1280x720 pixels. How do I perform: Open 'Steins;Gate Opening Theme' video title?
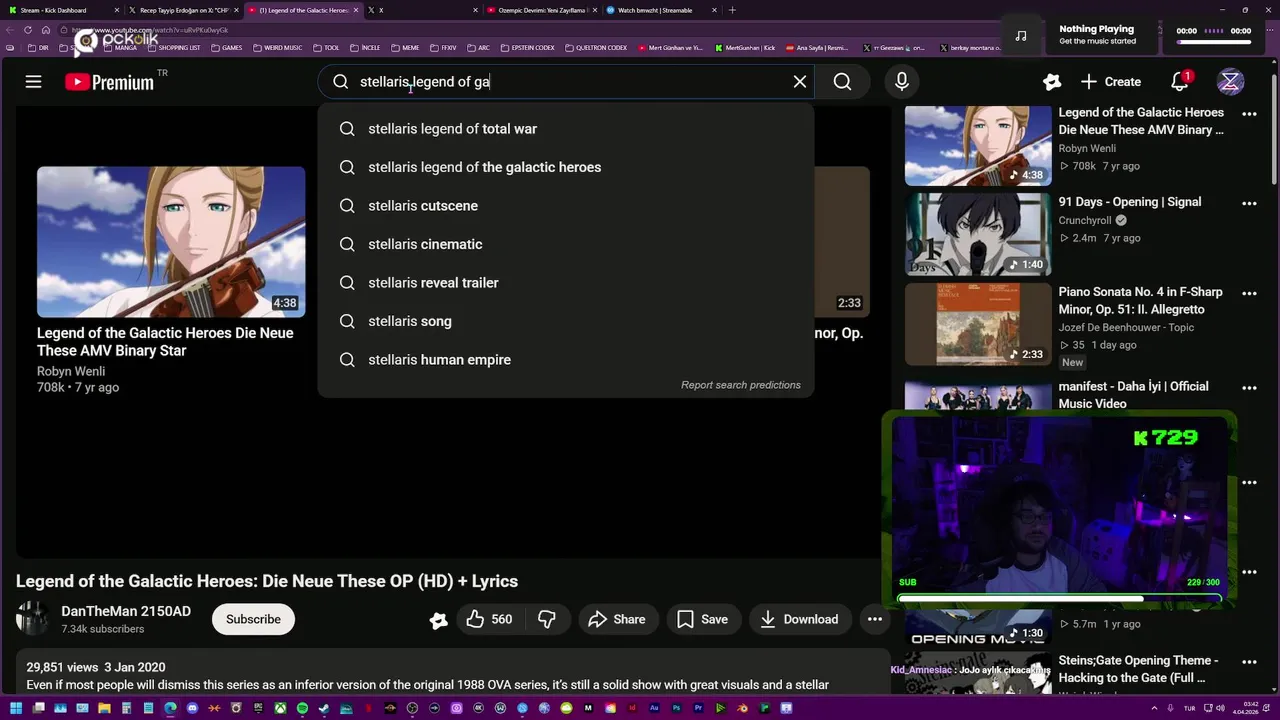point(1138,669)
